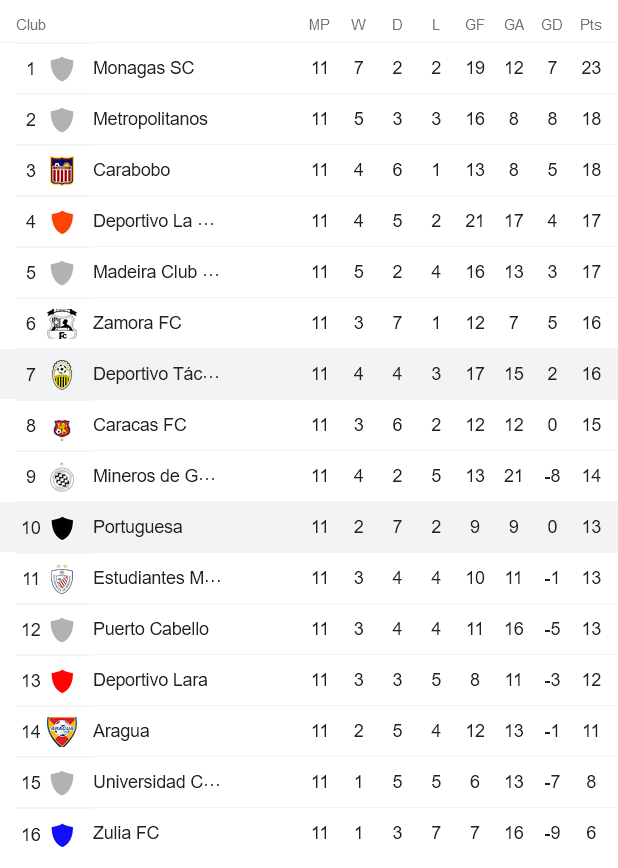Click the Deportivo La Guaira orange crest

60,220
